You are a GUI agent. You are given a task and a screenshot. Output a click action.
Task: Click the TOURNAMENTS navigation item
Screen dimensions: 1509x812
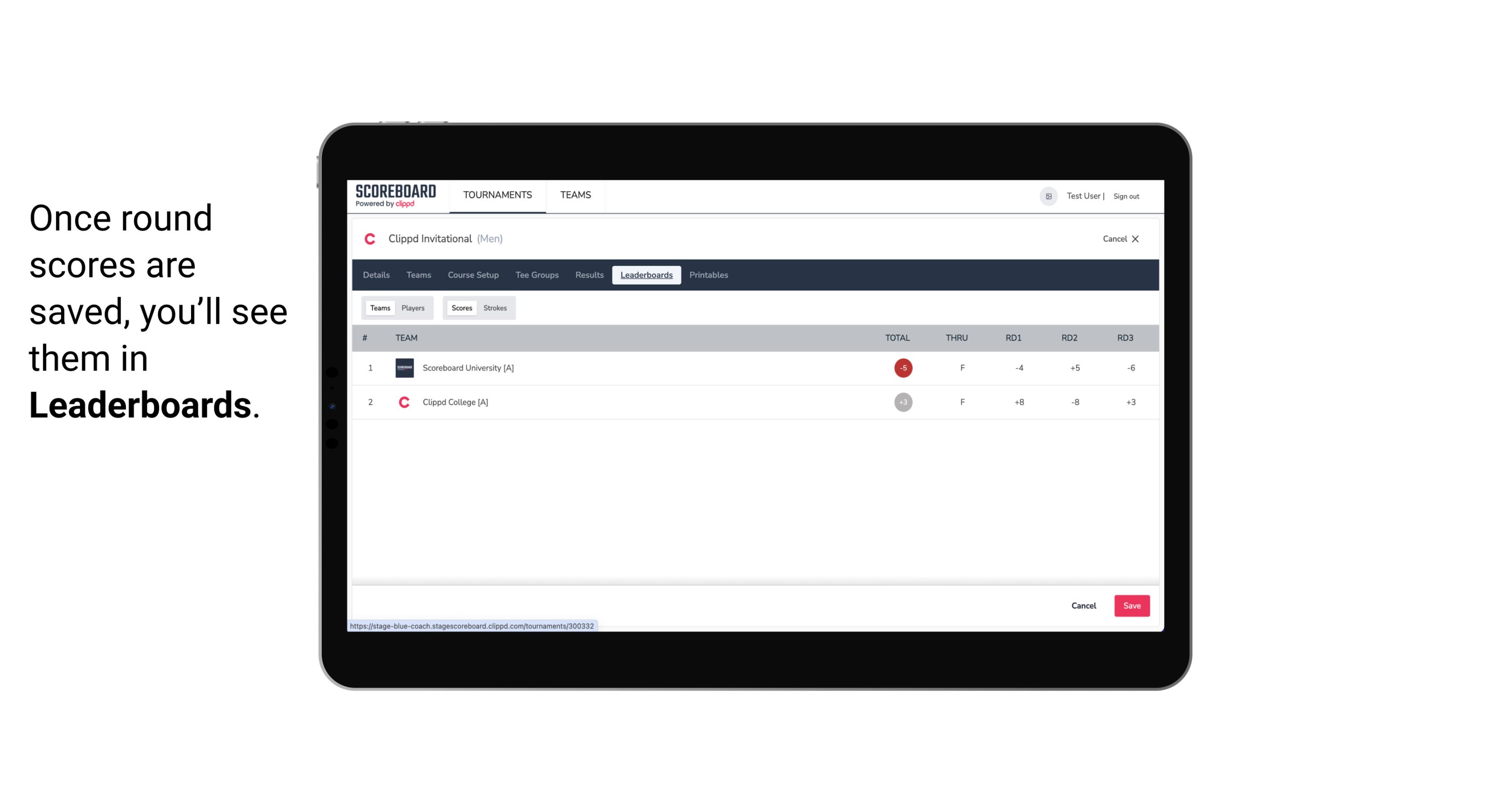(497, 195)
